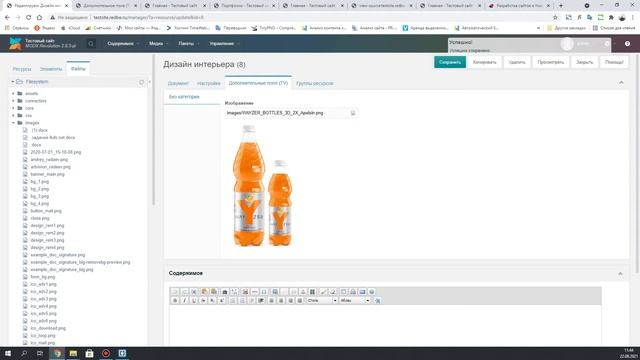Click the Strikethrough button in editor toolbar
This screenshot has height=360, width=640.
[203, 300]
